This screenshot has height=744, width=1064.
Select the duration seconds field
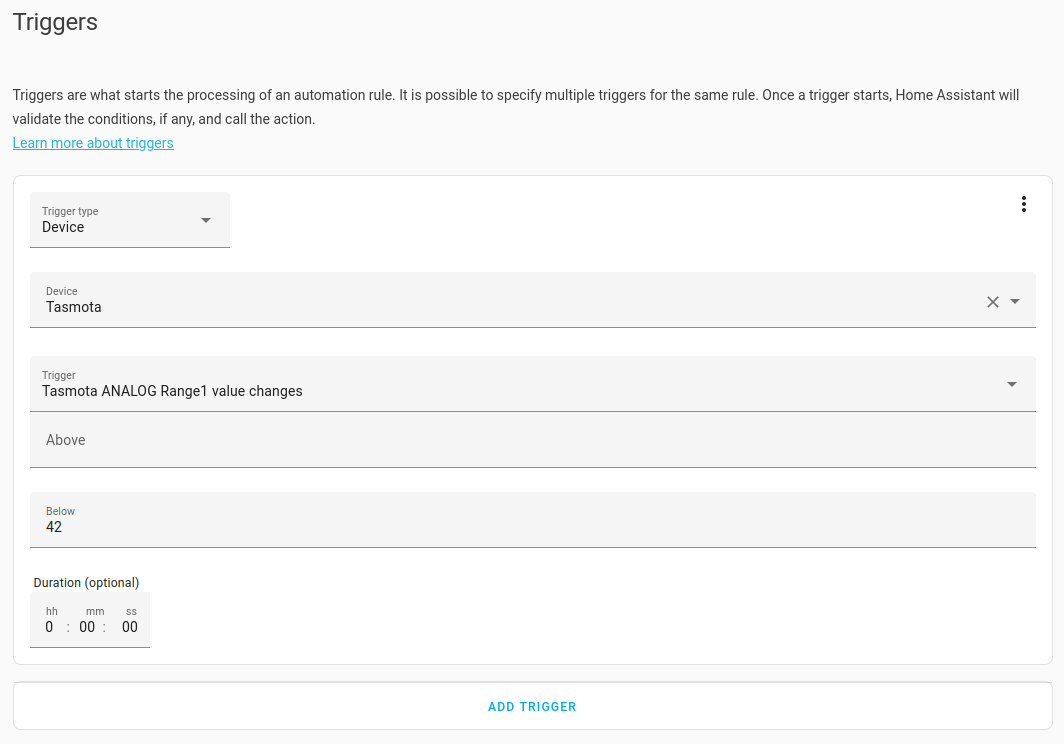click(130, 627)
